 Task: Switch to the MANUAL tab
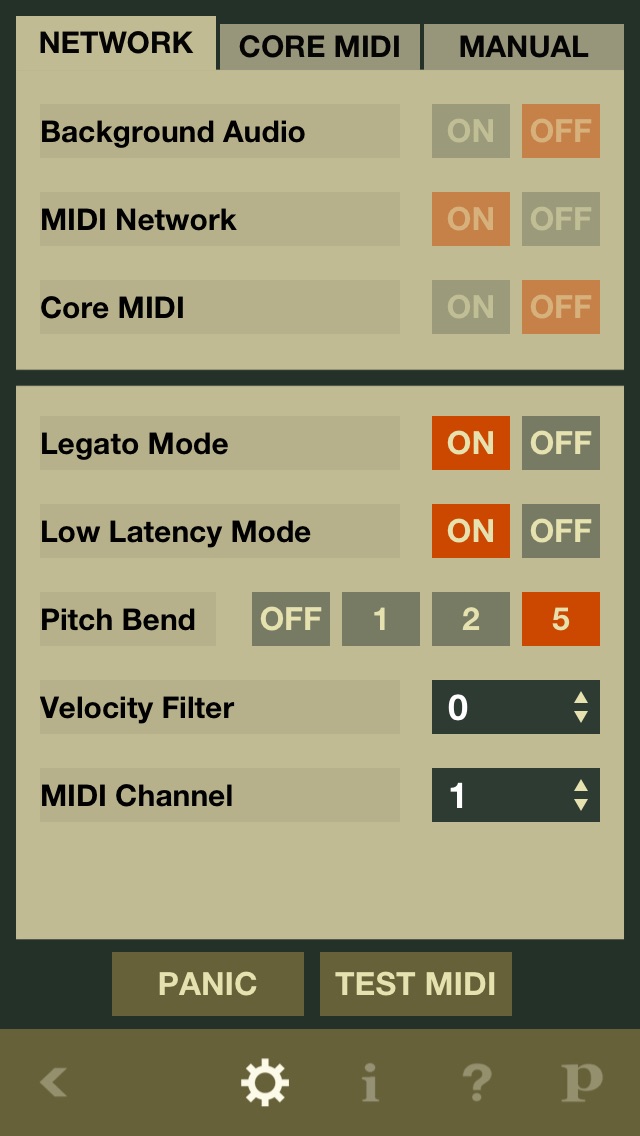pyautogui.click(x=523, y=47)
